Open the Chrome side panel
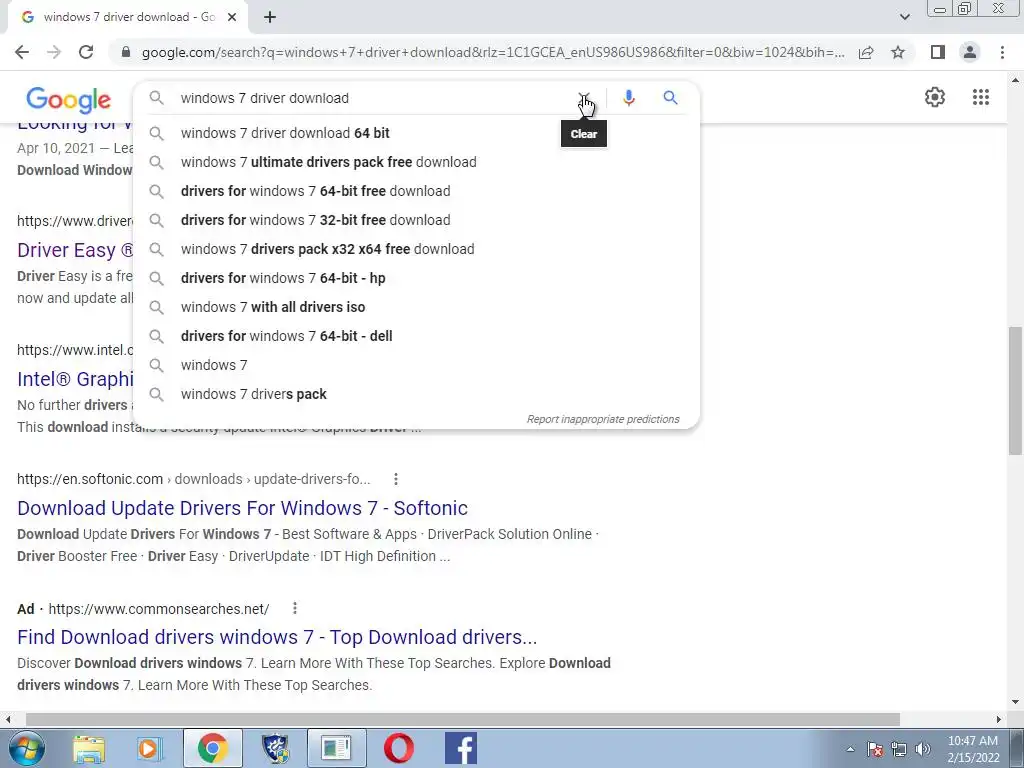This screenshot has height=768, width=1024. point(938,52)
